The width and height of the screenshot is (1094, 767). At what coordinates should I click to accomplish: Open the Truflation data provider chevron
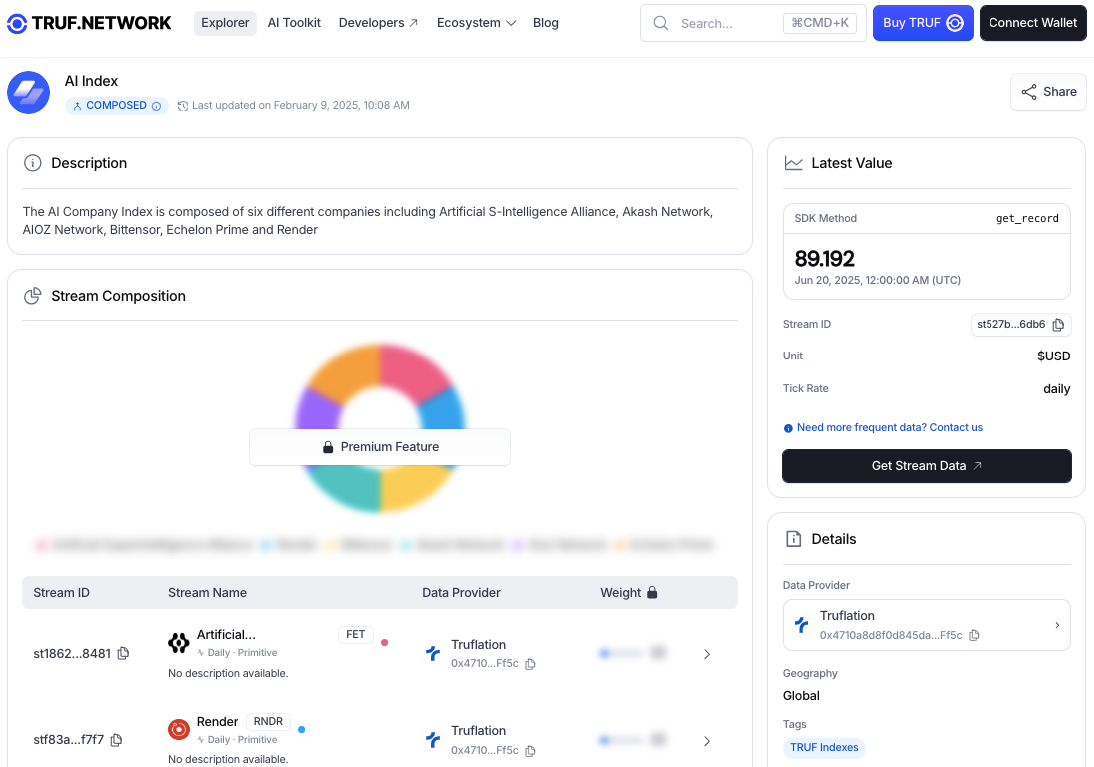coord(1057,625)
